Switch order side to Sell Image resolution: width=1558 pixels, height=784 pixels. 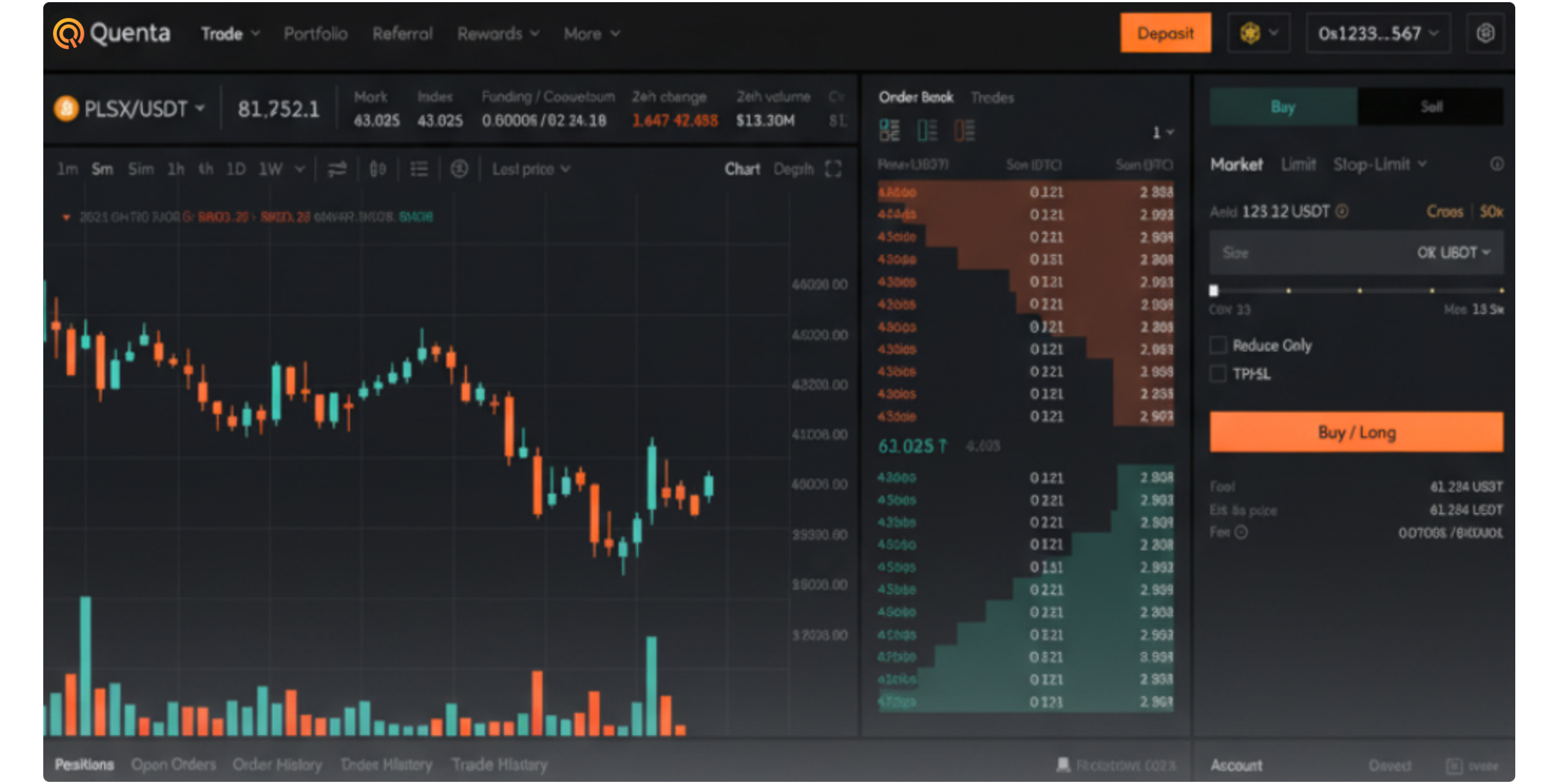[1430, 107]
